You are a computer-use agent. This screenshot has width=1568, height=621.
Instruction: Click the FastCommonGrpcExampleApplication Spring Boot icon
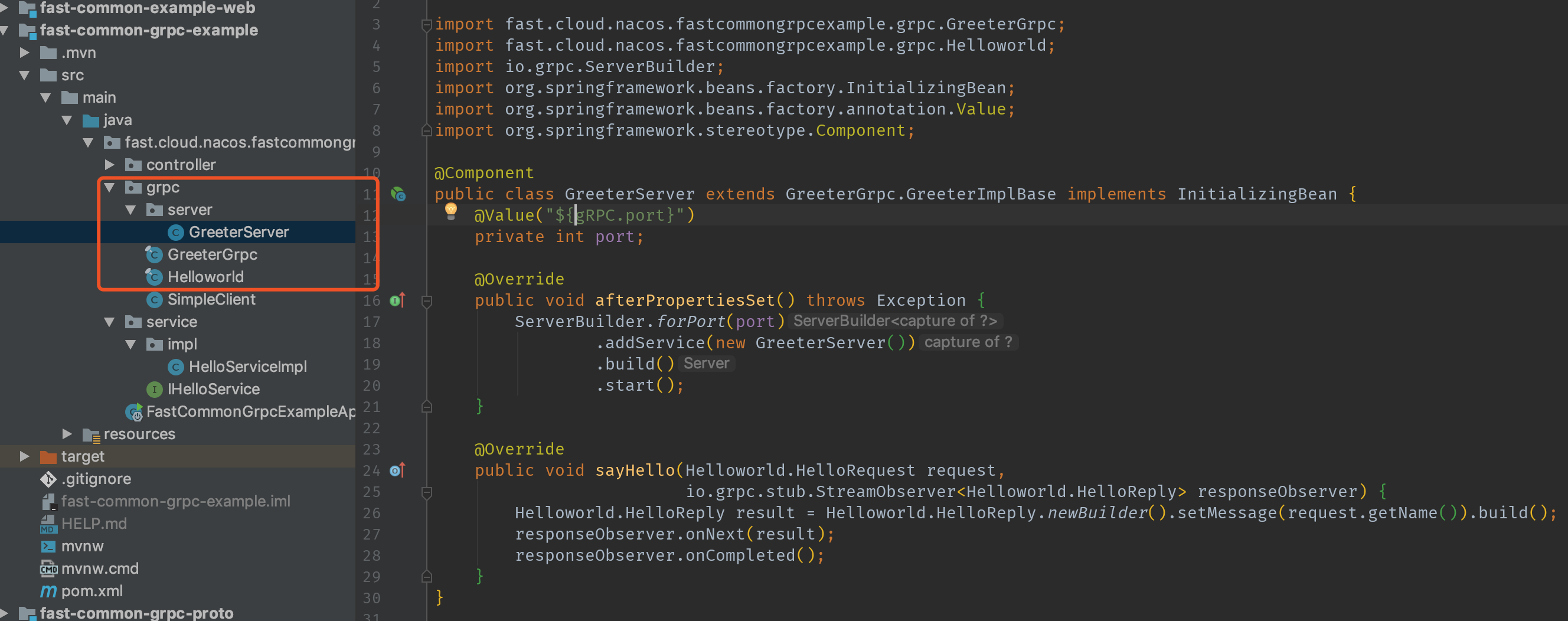(134, 412)
